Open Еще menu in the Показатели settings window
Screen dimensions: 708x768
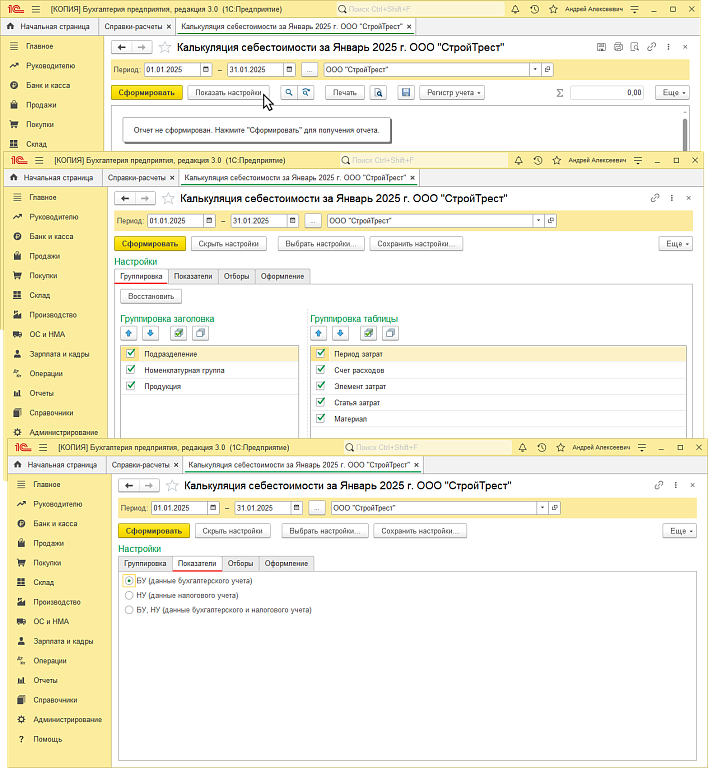680,531
